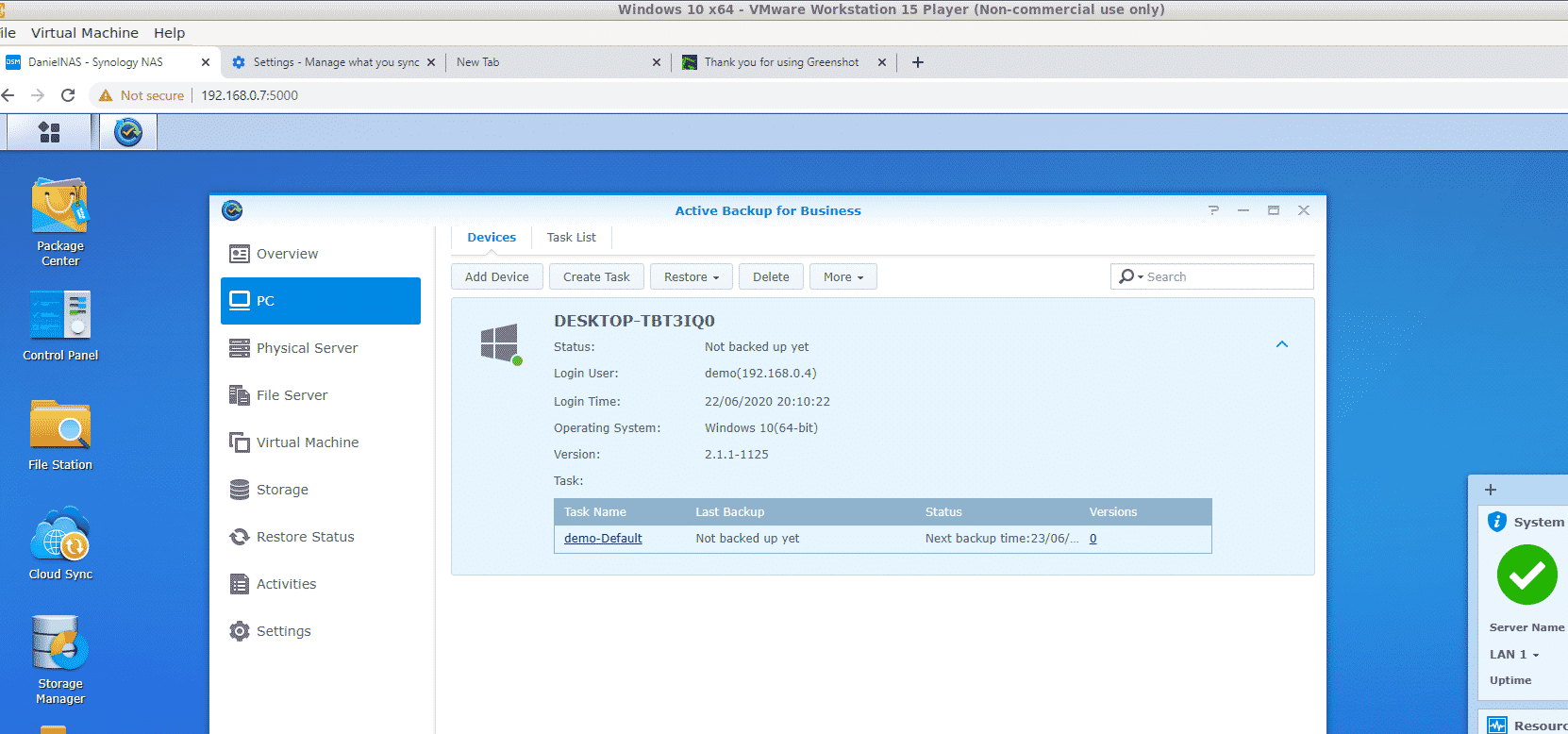1568x734 pixels.
Task: Click the help question mark icon
Action: (1213, 210)
